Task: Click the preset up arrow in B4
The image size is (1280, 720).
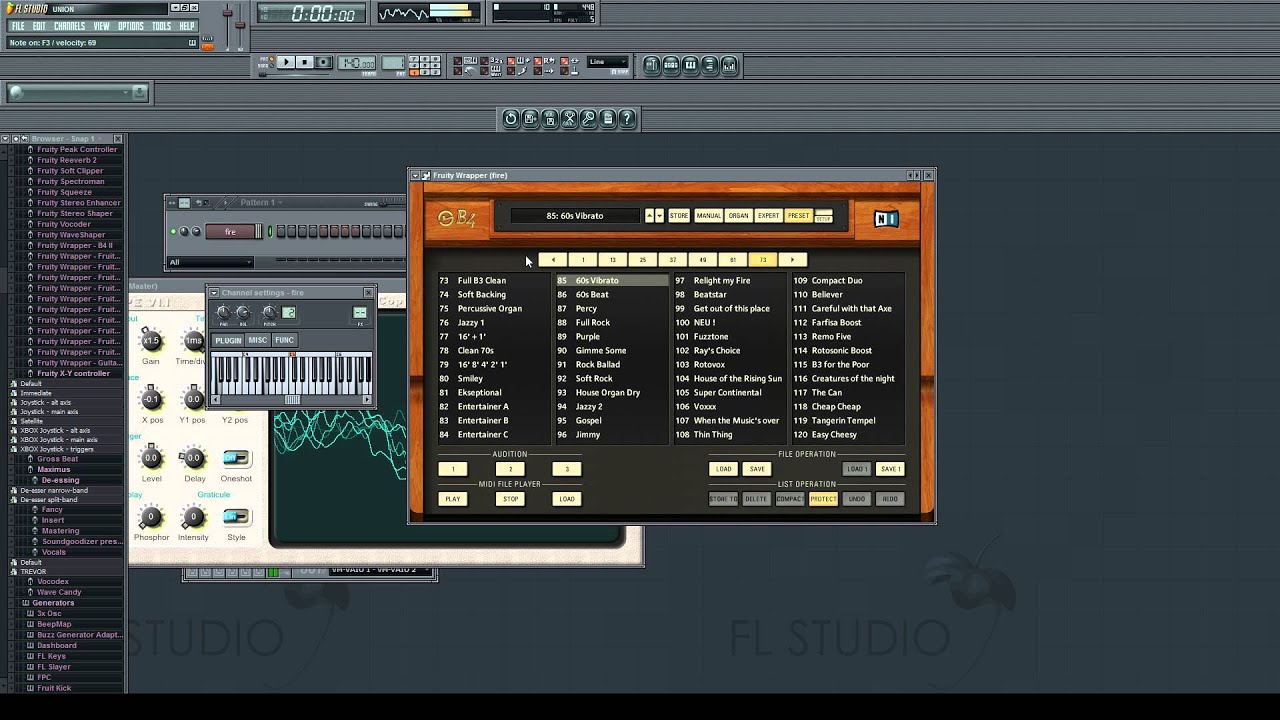Action: (x=649, y=216)
